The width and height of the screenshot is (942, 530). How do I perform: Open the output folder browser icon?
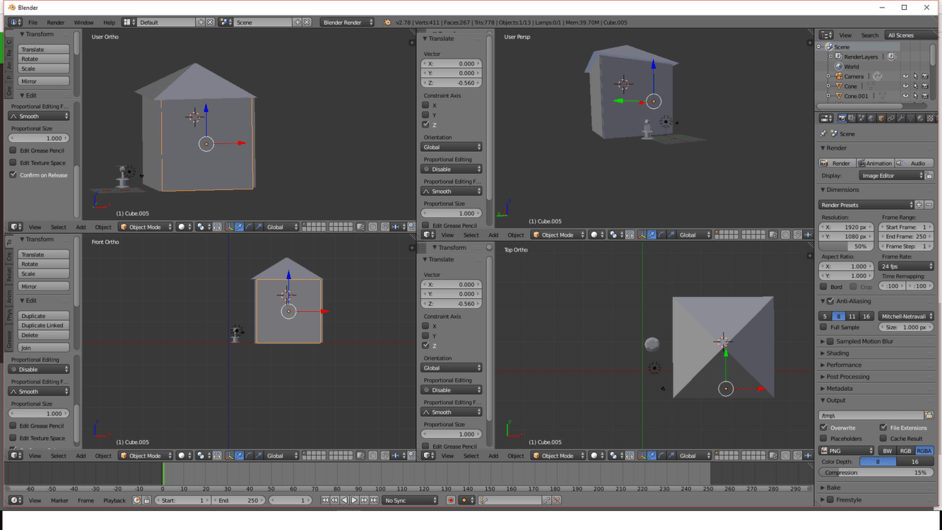point(928,415)
